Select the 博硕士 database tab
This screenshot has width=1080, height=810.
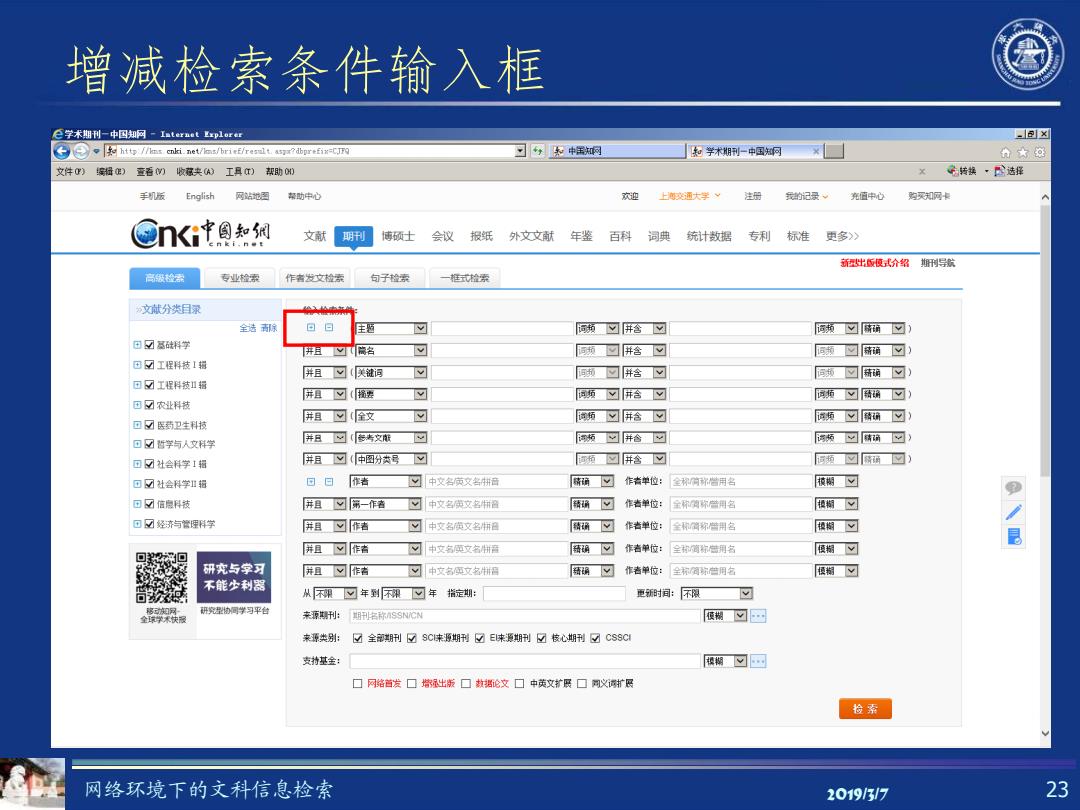(398, 236)
